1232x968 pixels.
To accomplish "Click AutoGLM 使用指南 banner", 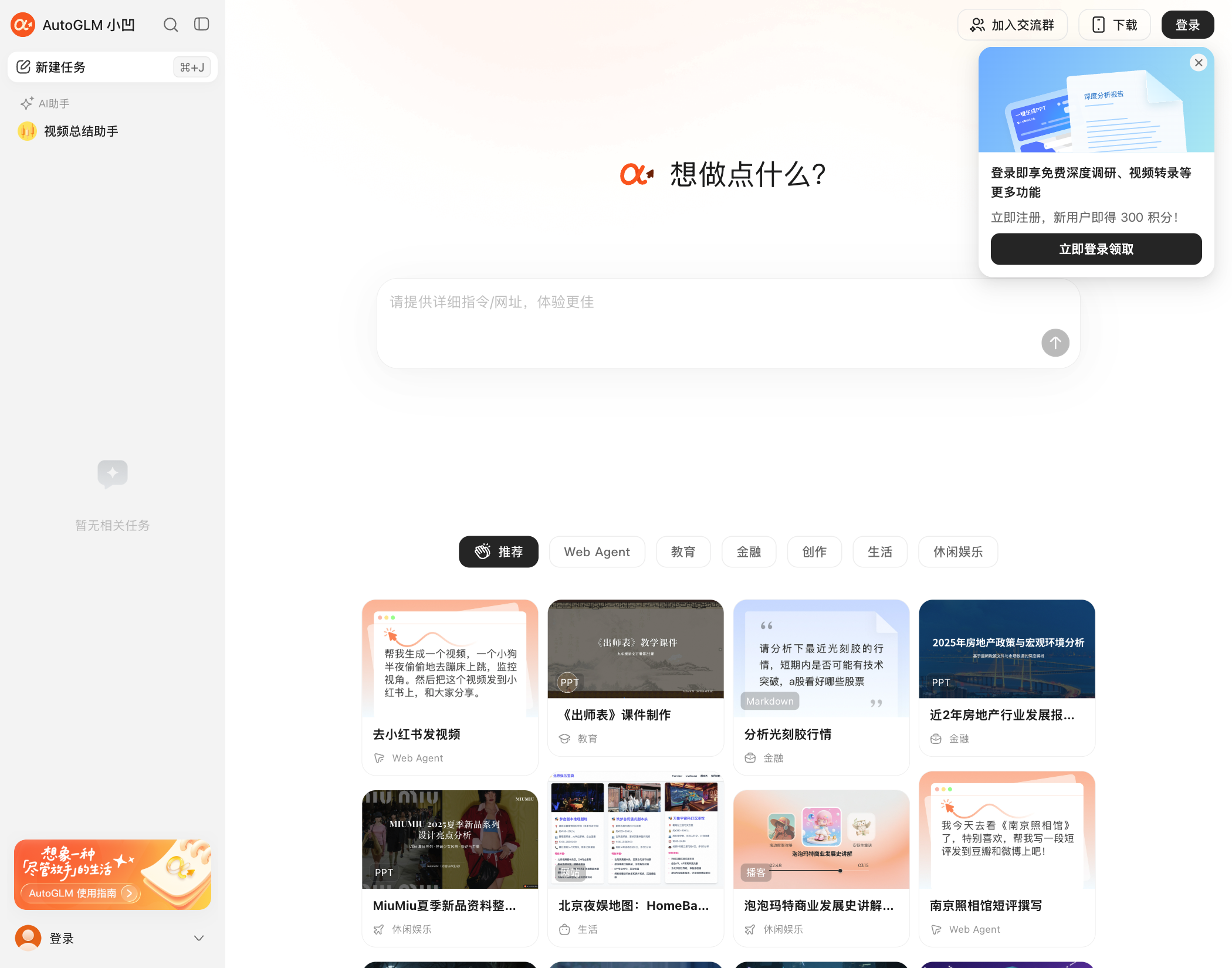I will coord(113,875).
